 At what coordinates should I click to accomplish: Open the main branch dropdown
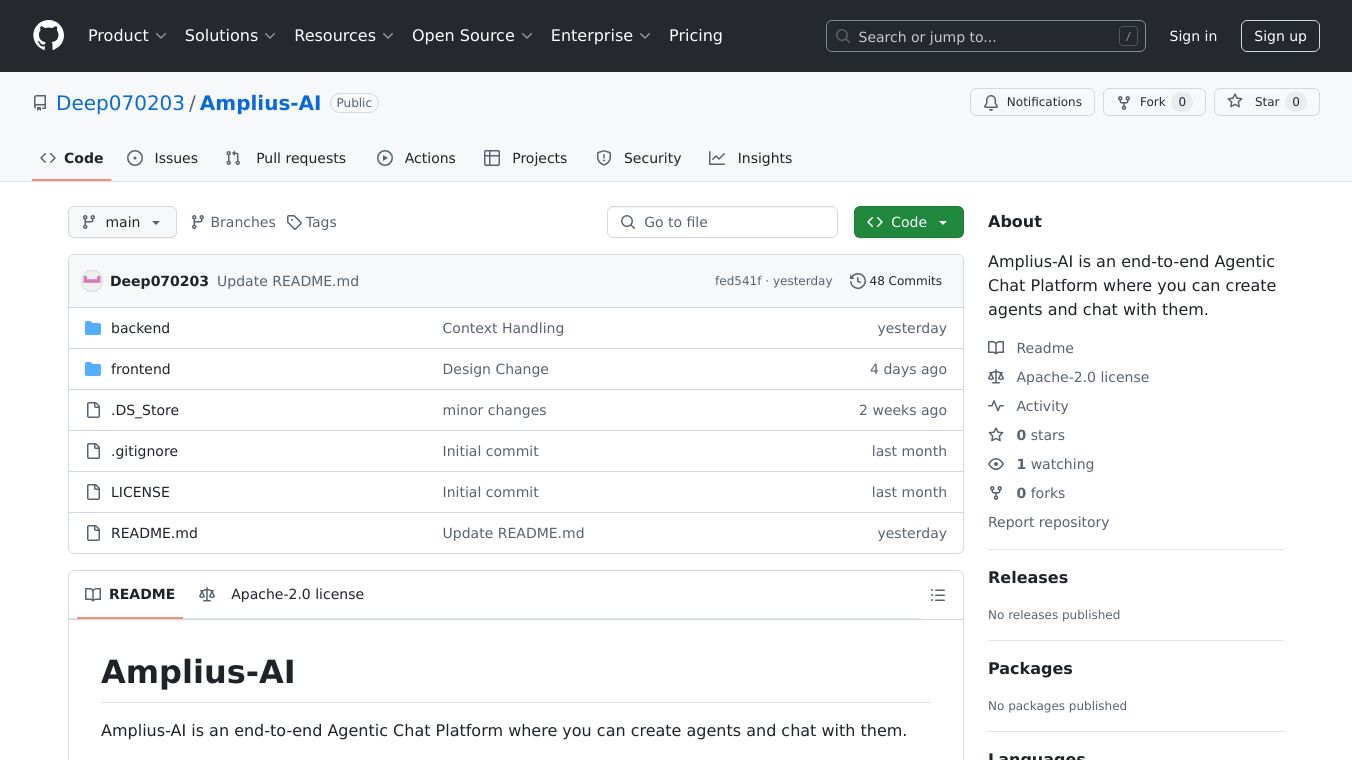(x=122, y=222)
